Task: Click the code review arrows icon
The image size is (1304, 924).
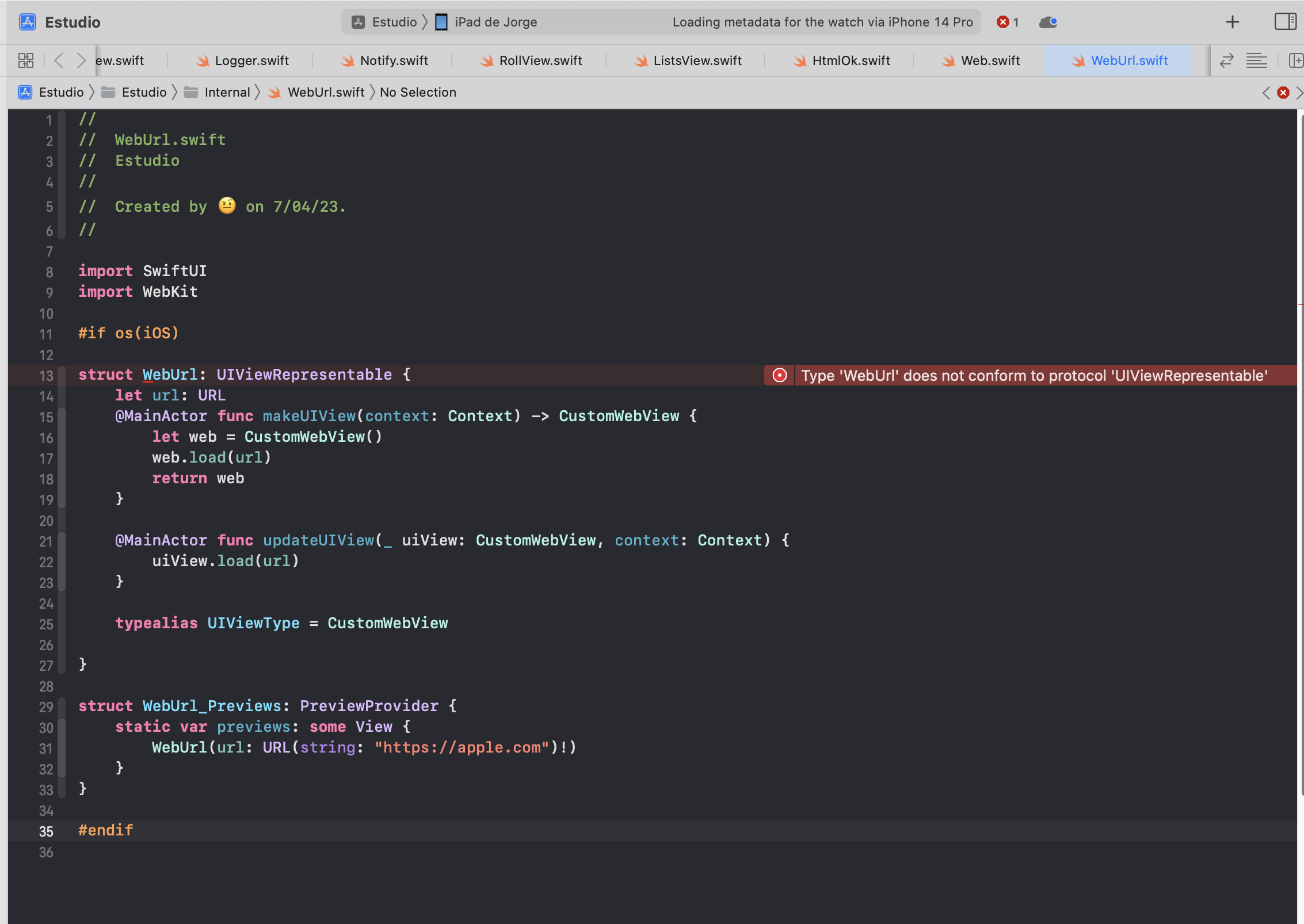Action: tap(1226, 60)
